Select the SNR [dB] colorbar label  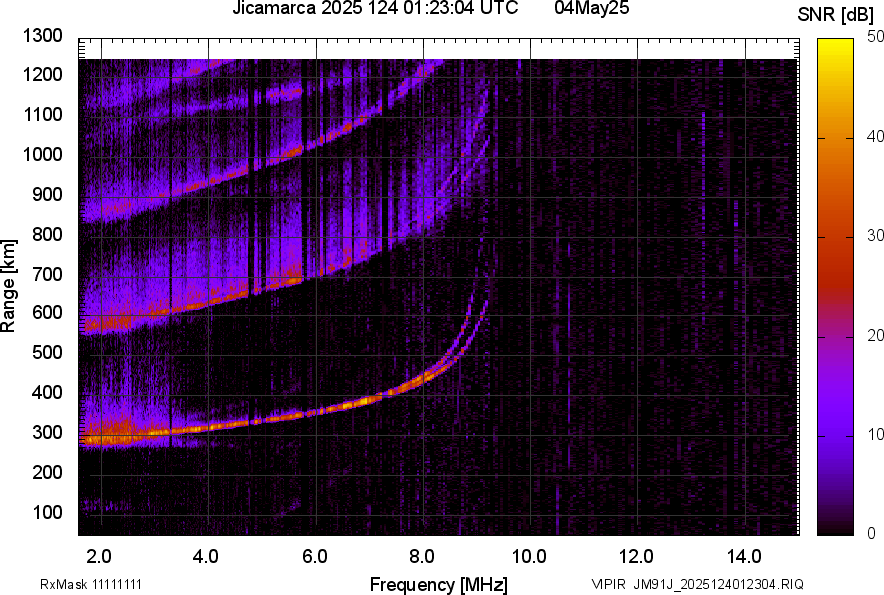836,15
